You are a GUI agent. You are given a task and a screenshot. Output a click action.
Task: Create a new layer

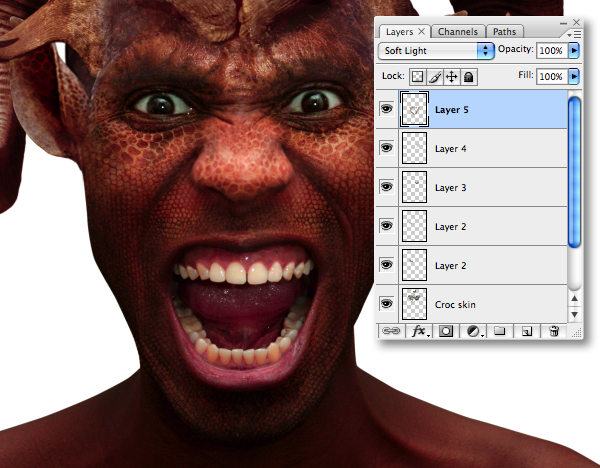(527, 331)
